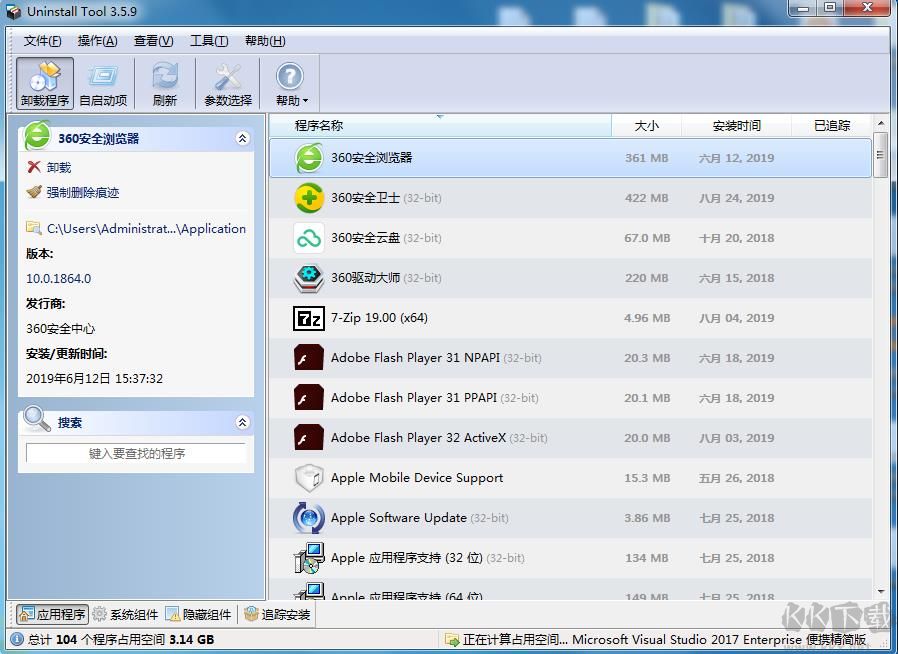Click the 键入要查找的程序 search field
Viewport: 898px width, 654px height.
click(x=136, y=454)
